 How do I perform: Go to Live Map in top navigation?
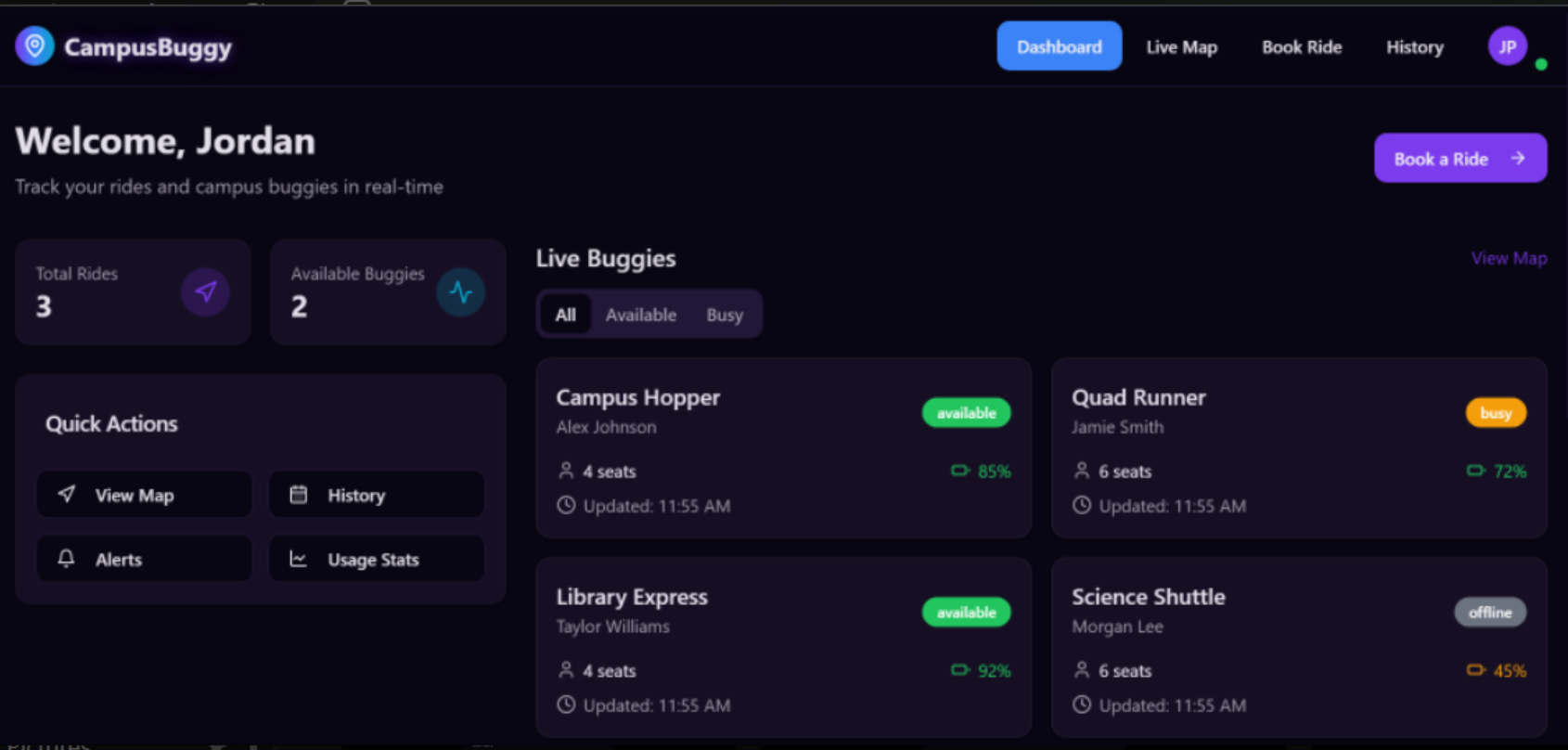point(1181,46)
